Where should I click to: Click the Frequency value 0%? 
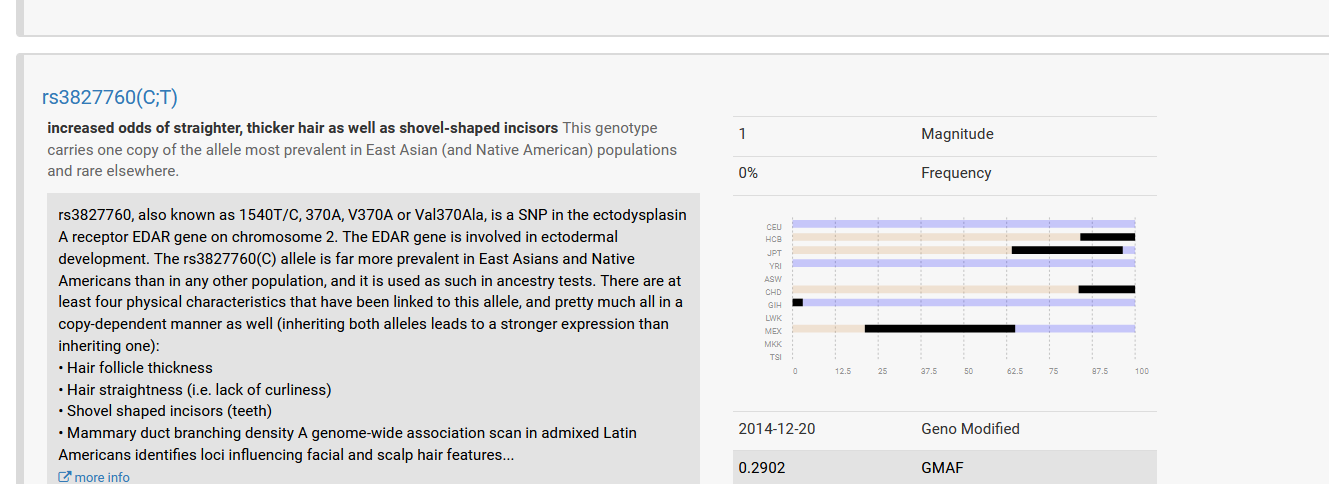[x=748, y=173]
